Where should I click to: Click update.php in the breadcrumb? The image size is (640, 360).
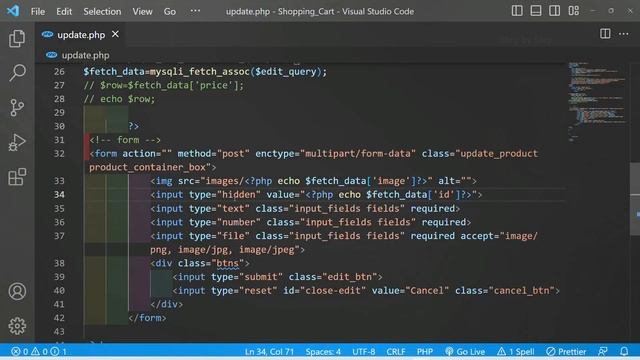click(x=85, y=55)
